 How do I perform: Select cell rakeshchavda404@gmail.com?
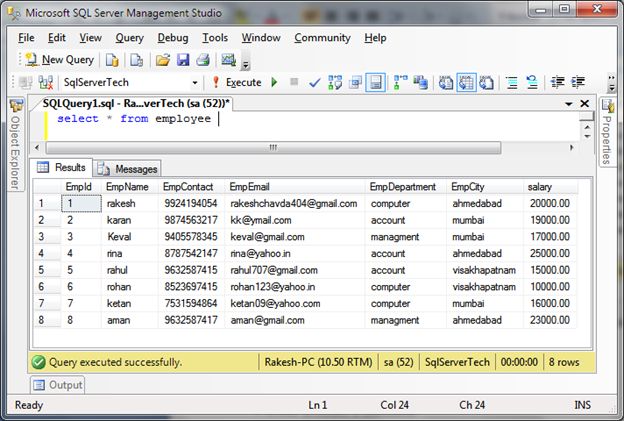pyautogui.click(x=294, y=203)
